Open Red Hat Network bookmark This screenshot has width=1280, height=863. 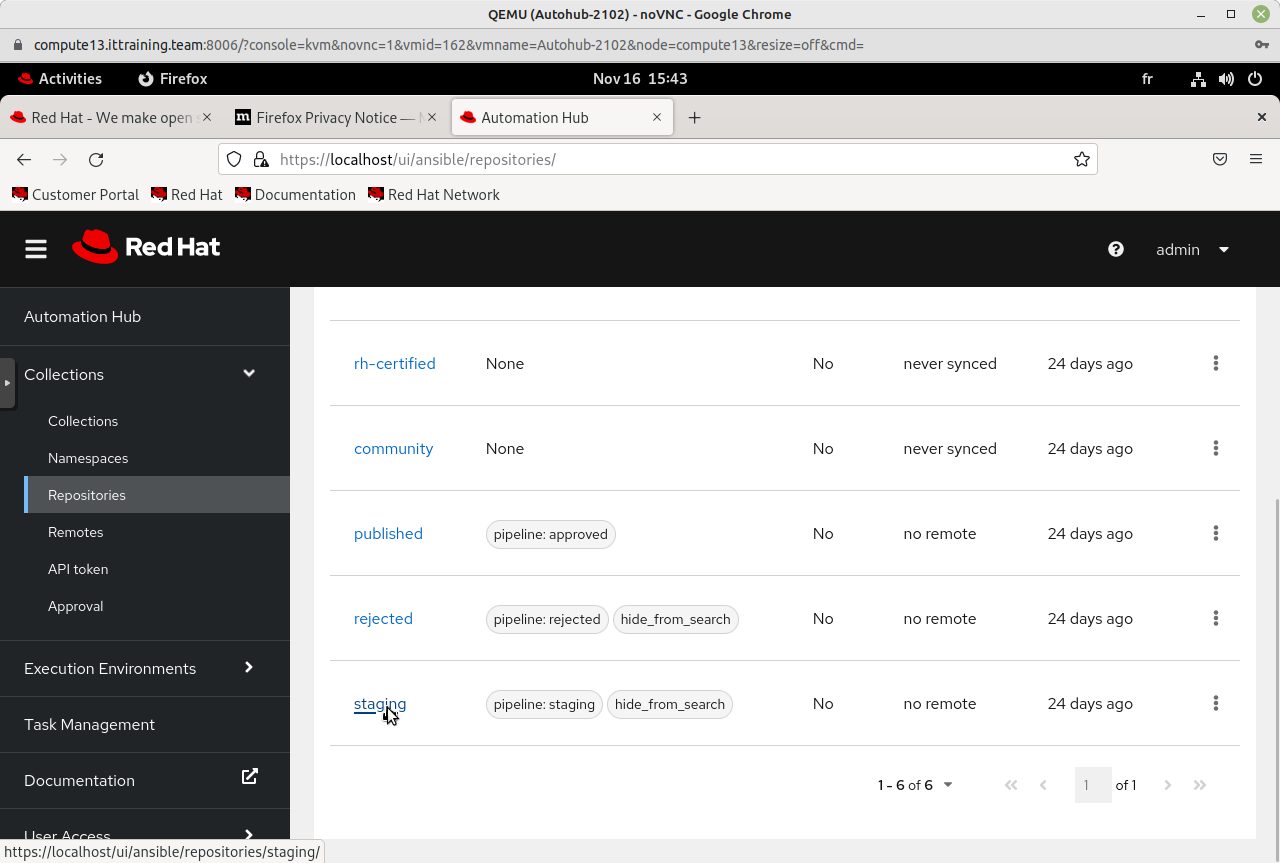434,195
